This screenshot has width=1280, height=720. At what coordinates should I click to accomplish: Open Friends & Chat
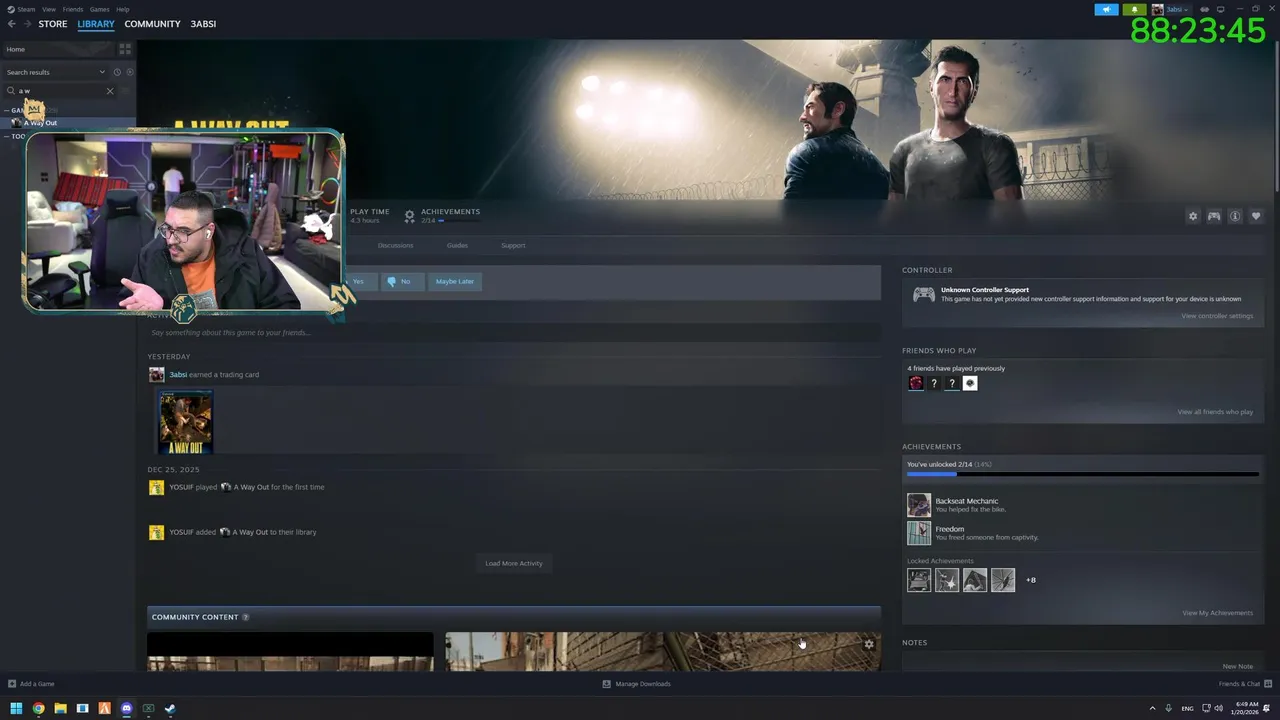pyautogui.click(x=1243, y=684)
